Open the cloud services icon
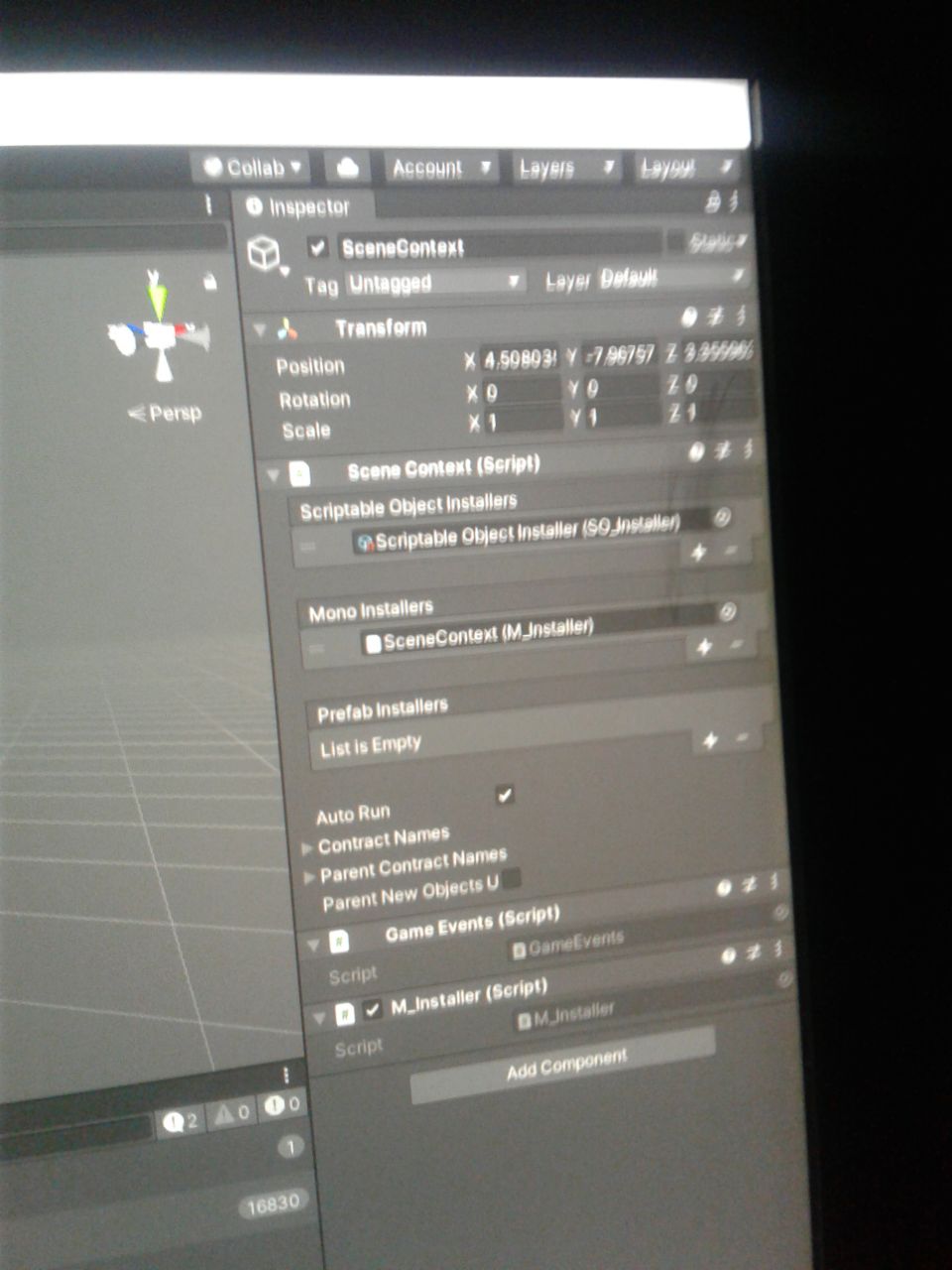Viewport: 952px width, 1270px height. [x=347, y=168]
